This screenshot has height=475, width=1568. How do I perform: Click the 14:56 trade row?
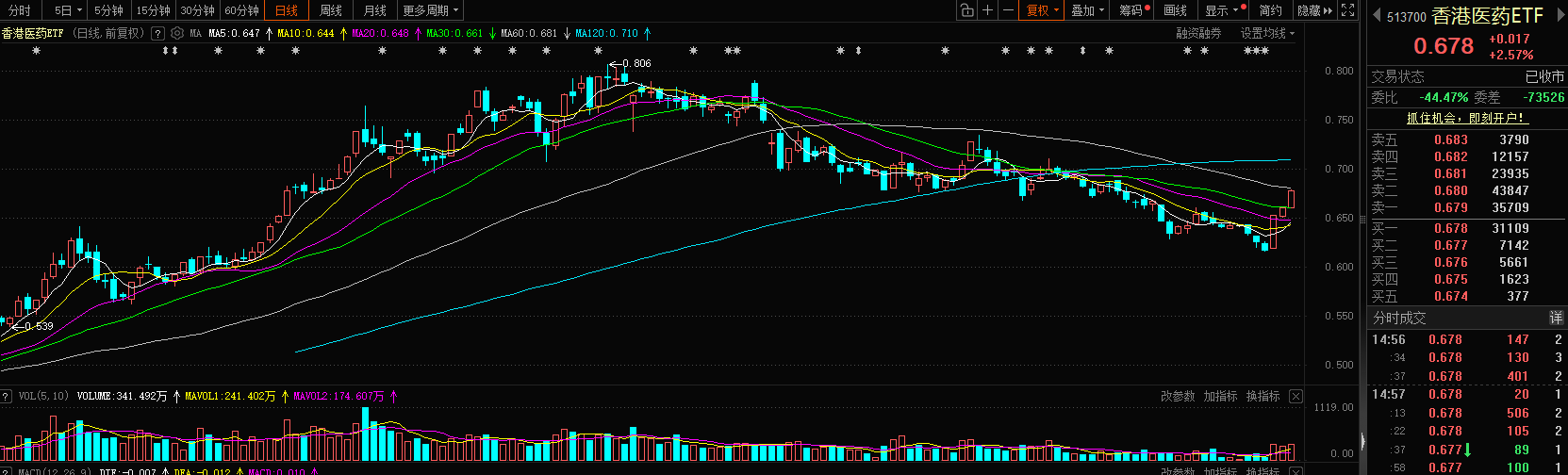(1466, 339)
